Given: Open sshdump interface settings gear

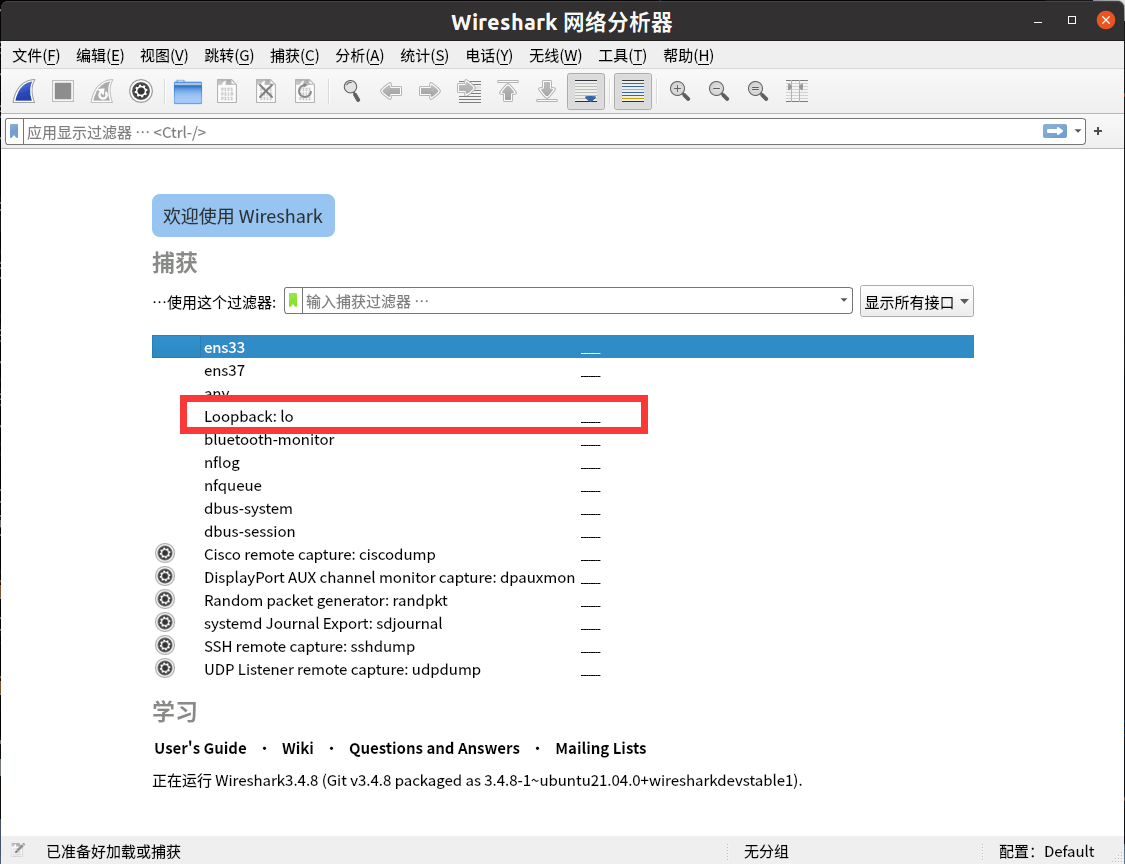Looking at the screenshot, I should [x=165, y=645].
